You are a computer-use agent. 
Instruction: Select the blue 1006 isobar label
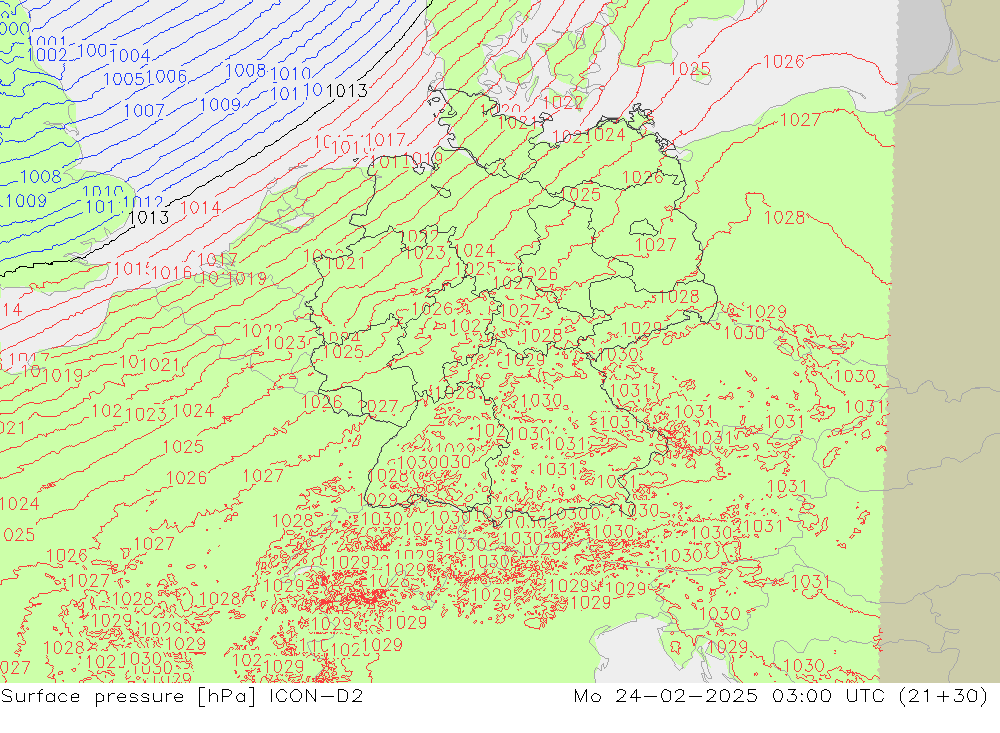[166, 77]
